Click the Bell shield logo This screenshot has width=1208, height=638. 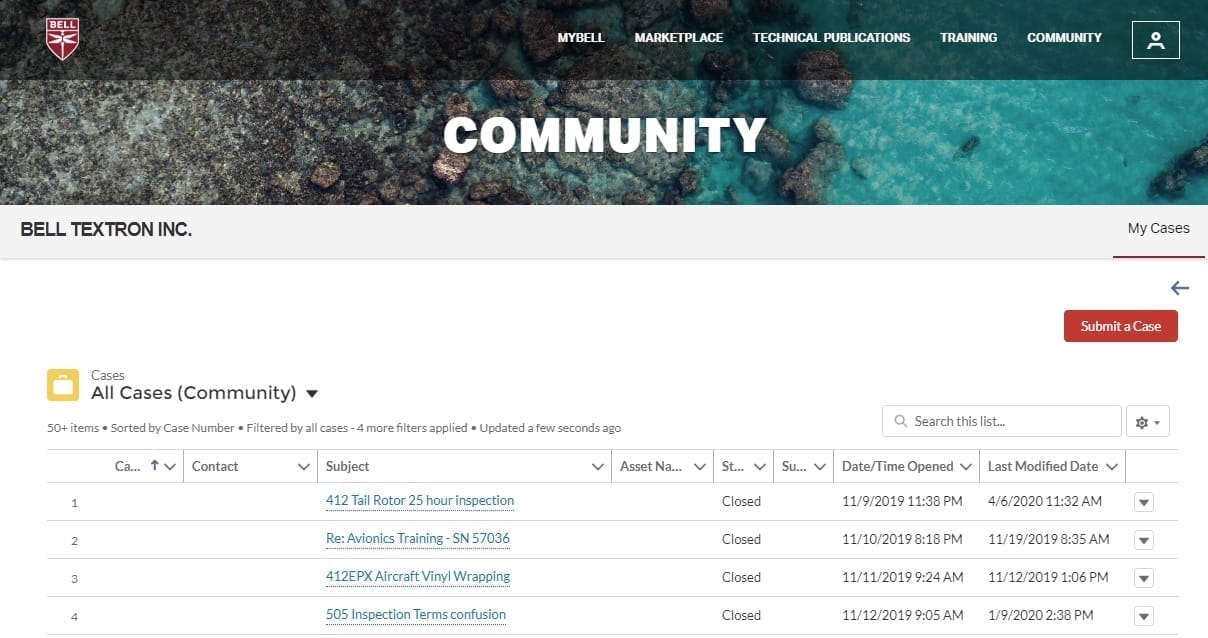pyautogui.click(x=62, y=39)
